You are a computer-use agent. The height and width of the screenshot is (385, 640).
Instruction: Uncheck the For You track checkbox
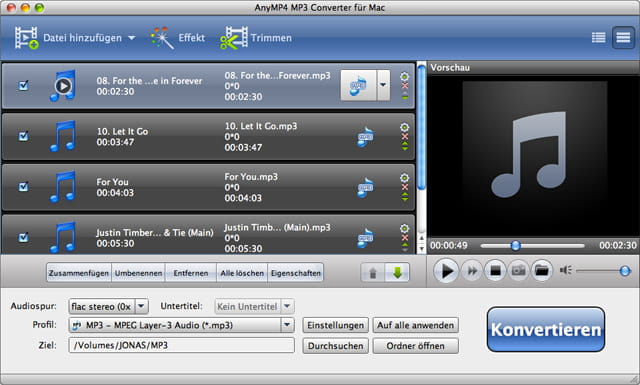(x=23, y=187)
